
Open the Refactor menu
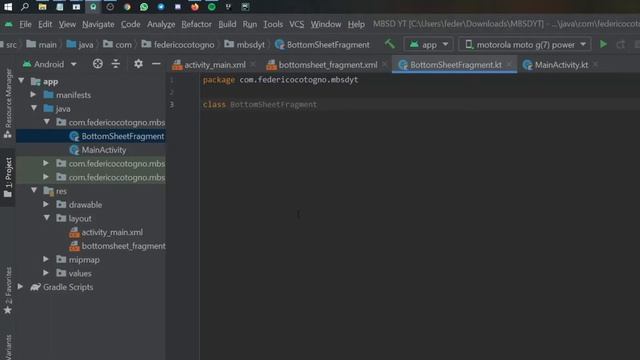196,24
